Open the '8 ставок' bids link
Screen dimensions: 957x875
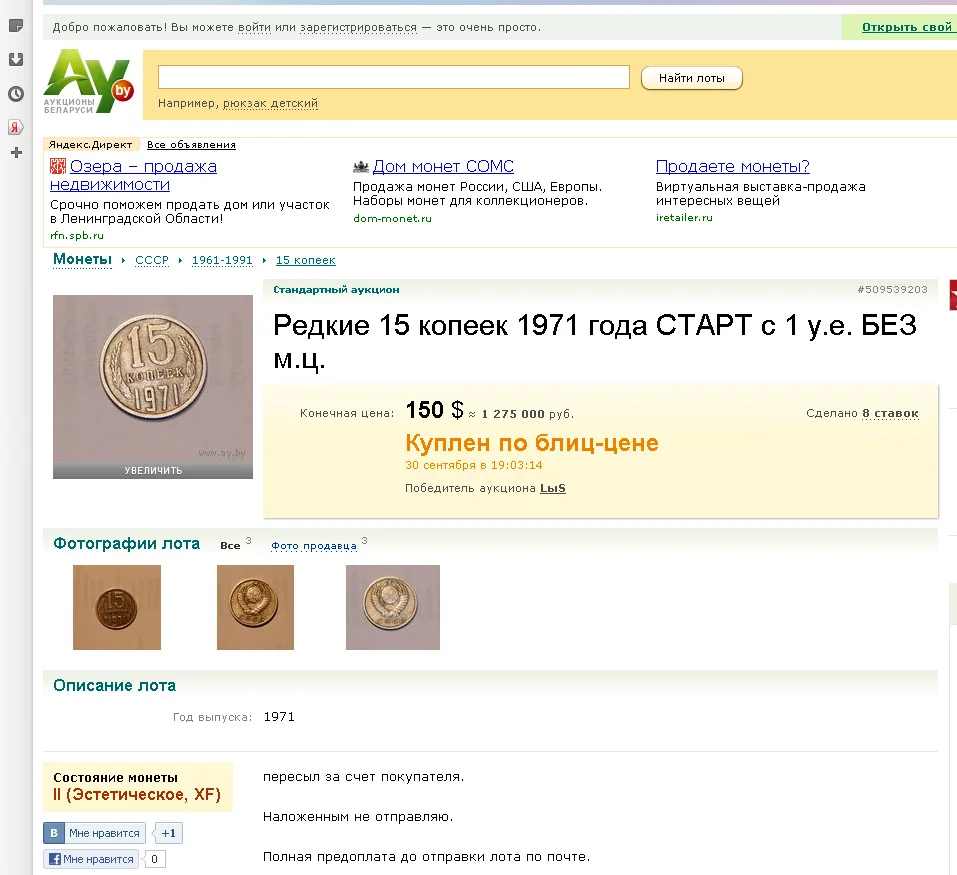click(890, 413)
